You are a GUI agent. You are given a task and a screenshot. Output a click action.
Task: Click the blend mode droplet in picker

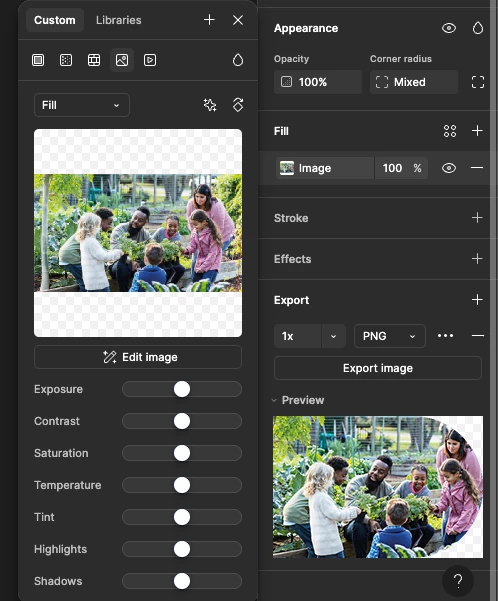coord(238,60)
